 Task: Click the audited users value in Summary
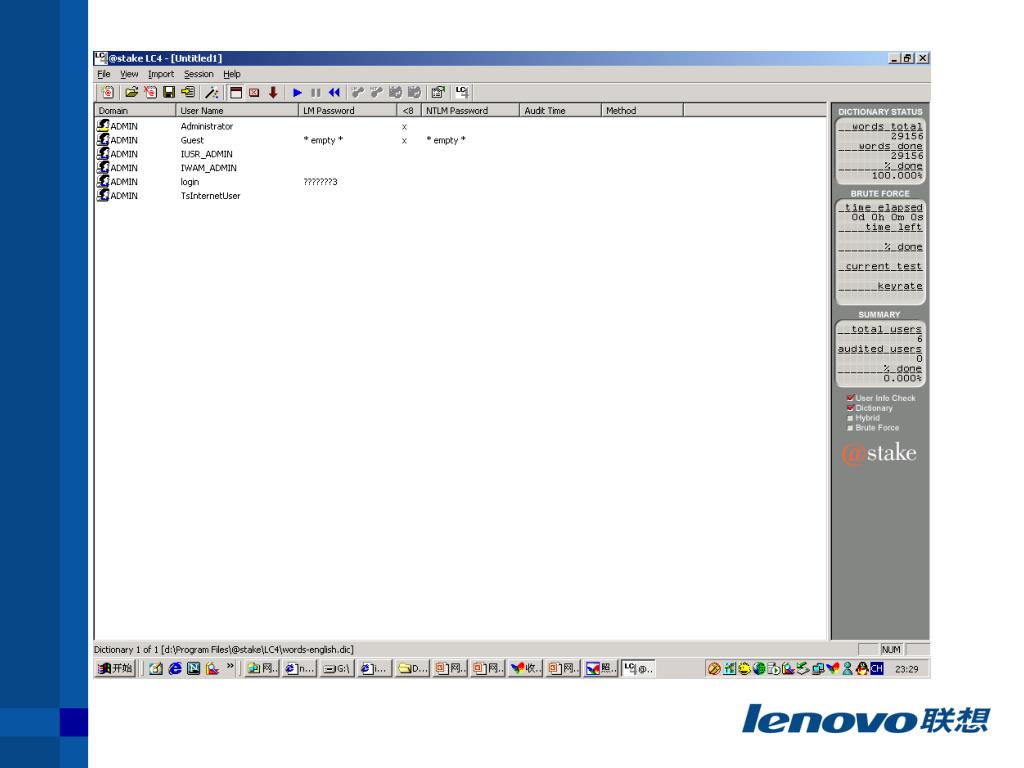click(x=919, y=359)
